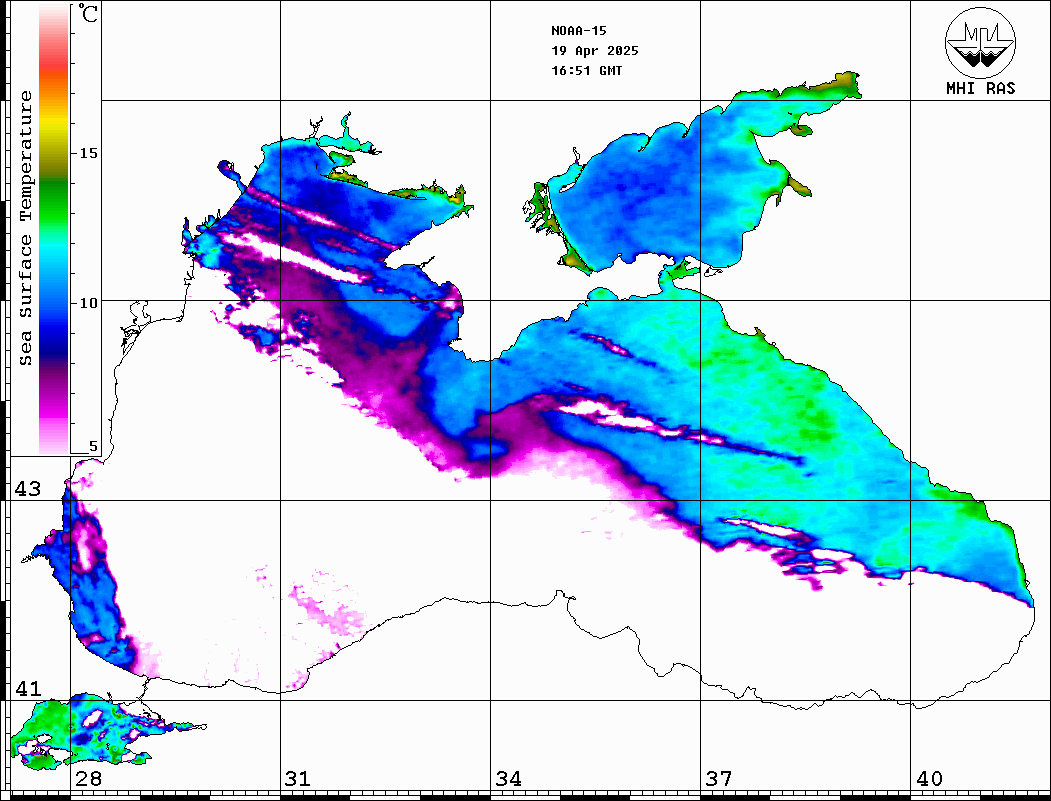Click latitude label 41
1051x801 pixels.
[x=28, y=689]
